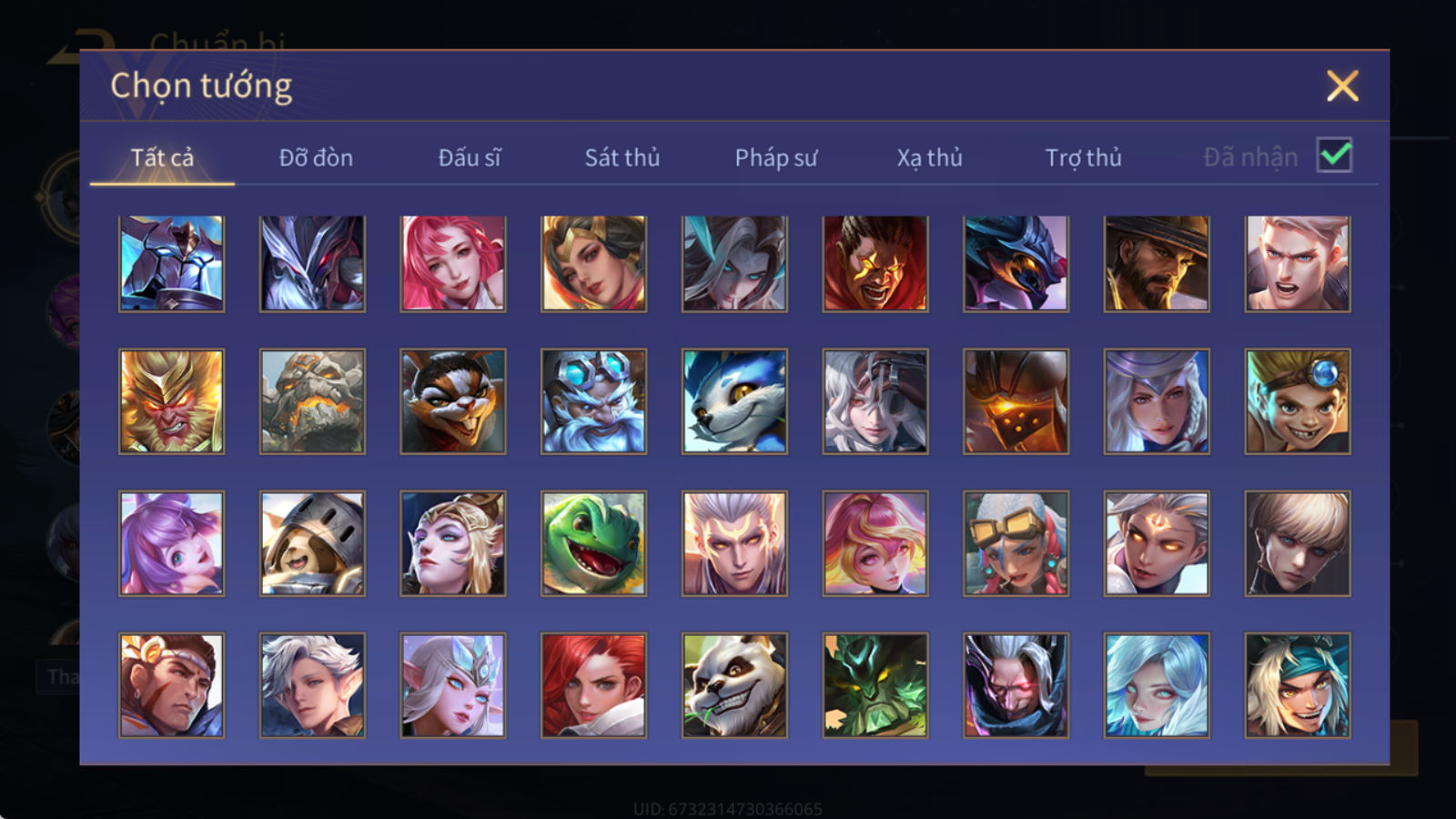Select the Đấu sĩ tab
1456x819 pixels.
(x=470, y=157)
